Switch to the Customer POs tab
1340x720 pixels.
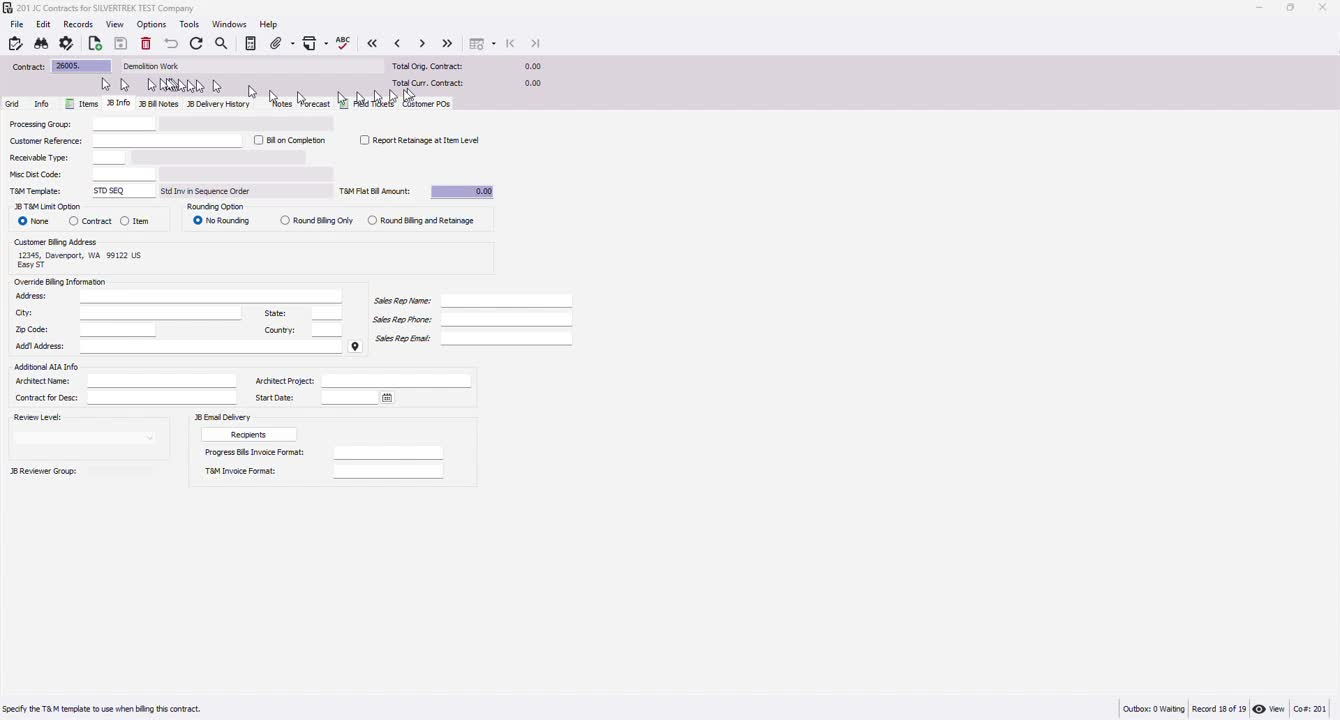pos(426,104)
